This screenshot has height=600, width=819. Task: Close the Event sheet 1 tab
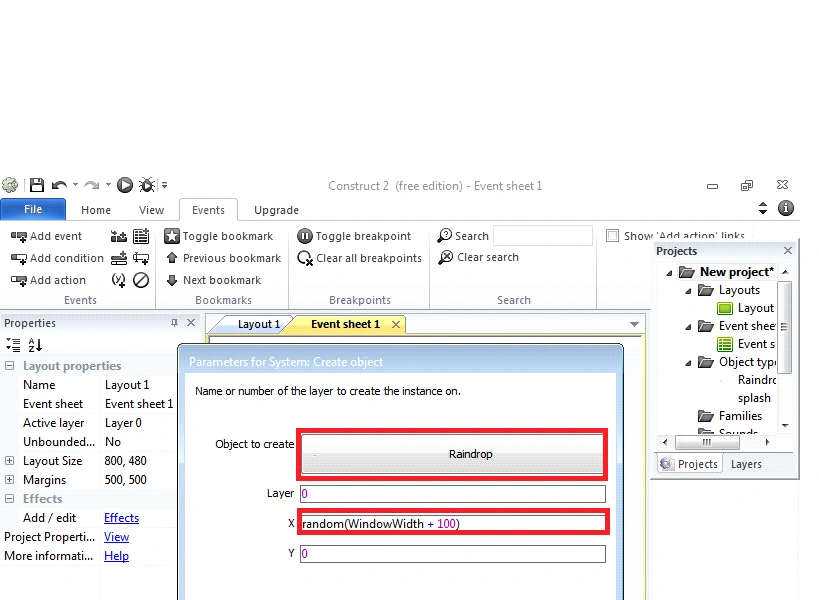[396, 324]
